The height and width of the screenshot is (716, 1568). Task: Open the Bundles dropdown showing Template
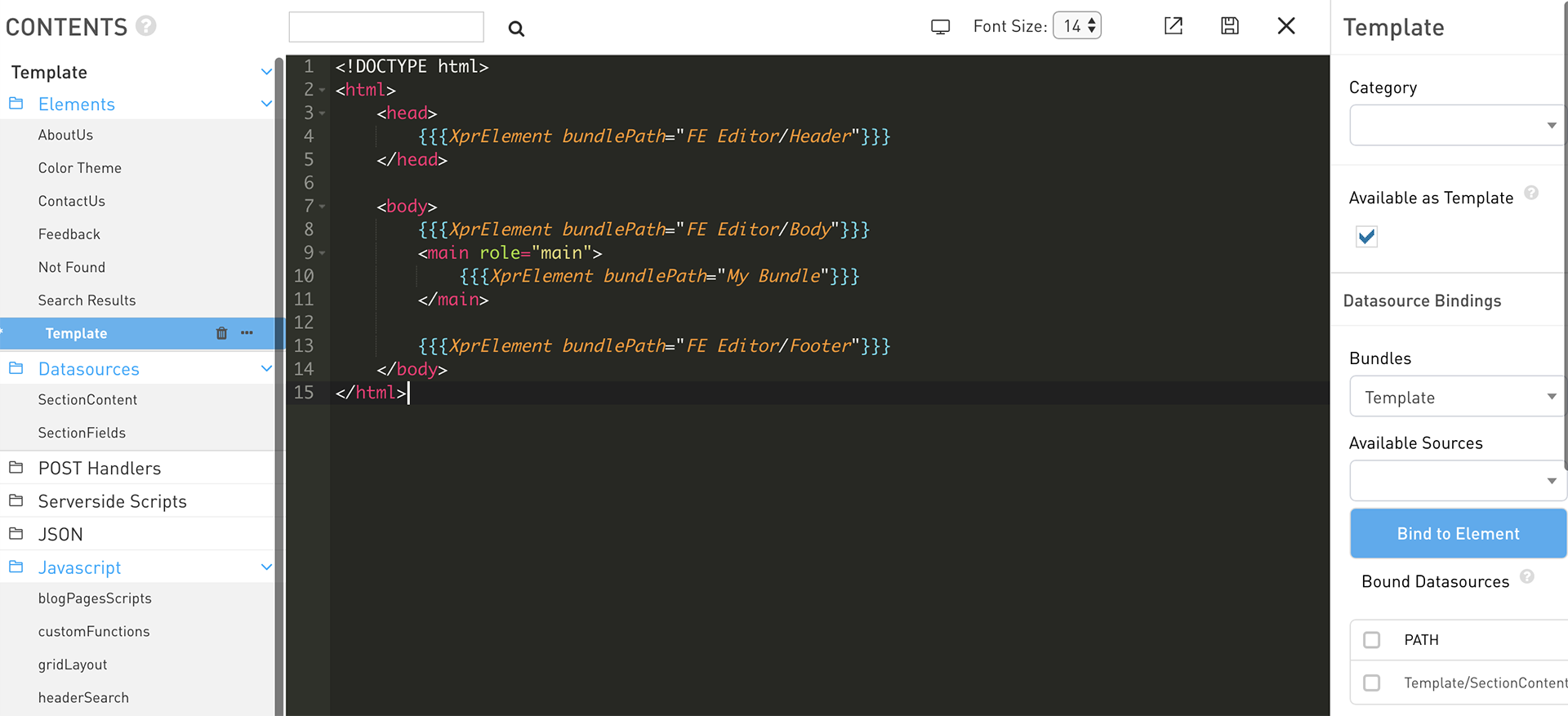pyautogui.click(x=1457, y=397)
